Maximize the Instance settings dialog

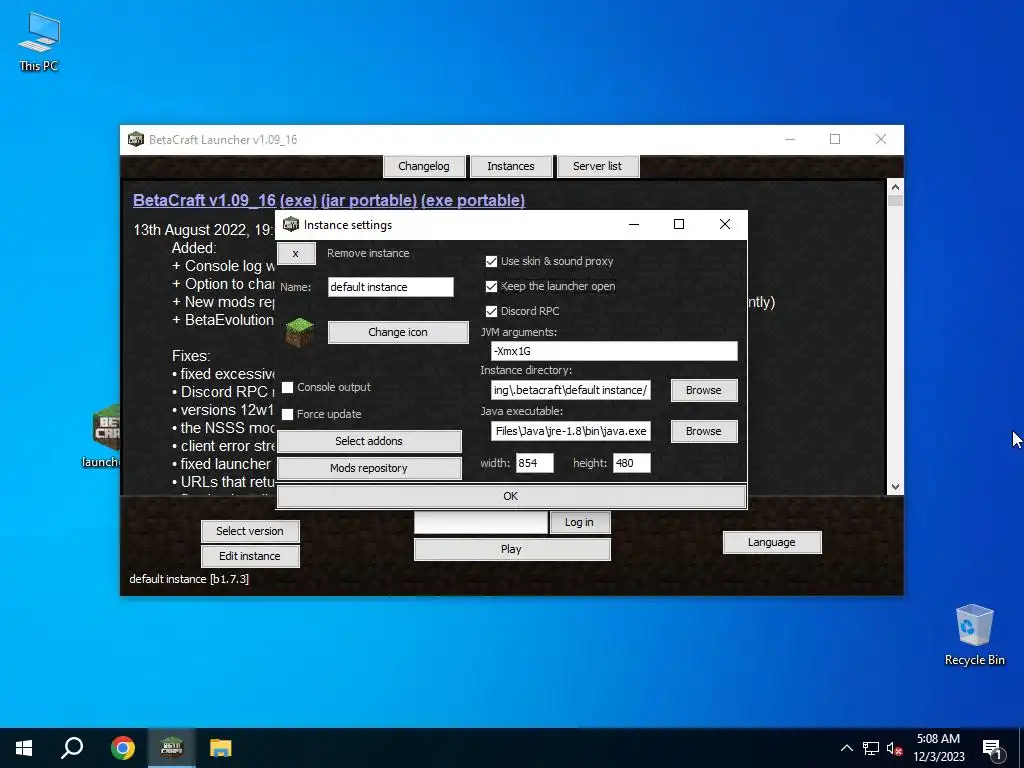679,224
